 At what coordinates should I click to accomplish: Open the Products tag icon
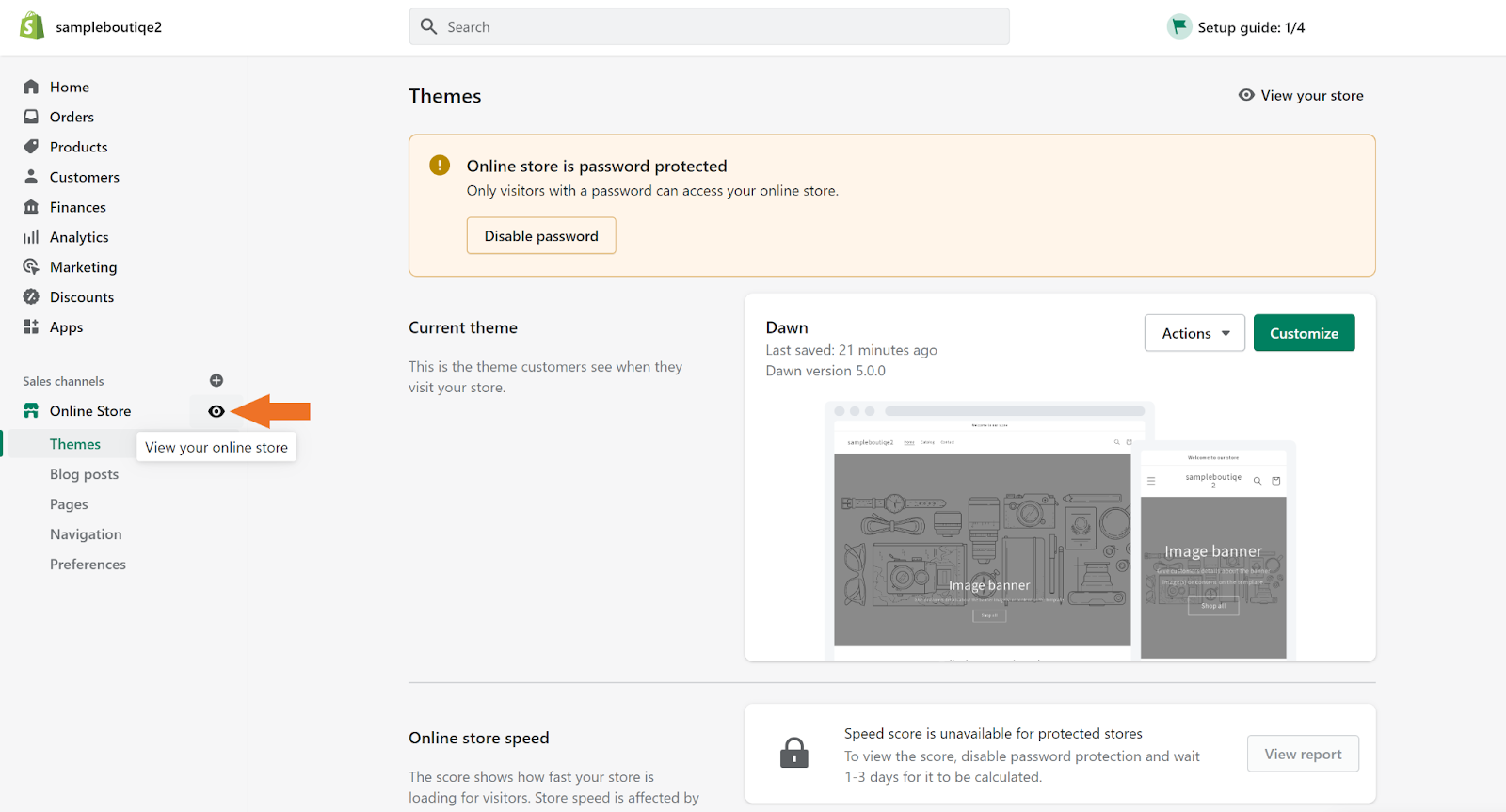click(x=31, y=147)
